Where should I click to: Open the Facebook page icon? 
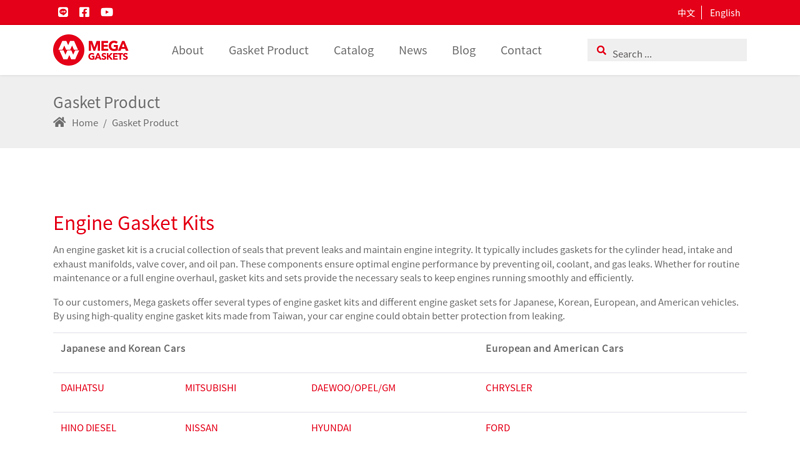[x=84, y=12]
